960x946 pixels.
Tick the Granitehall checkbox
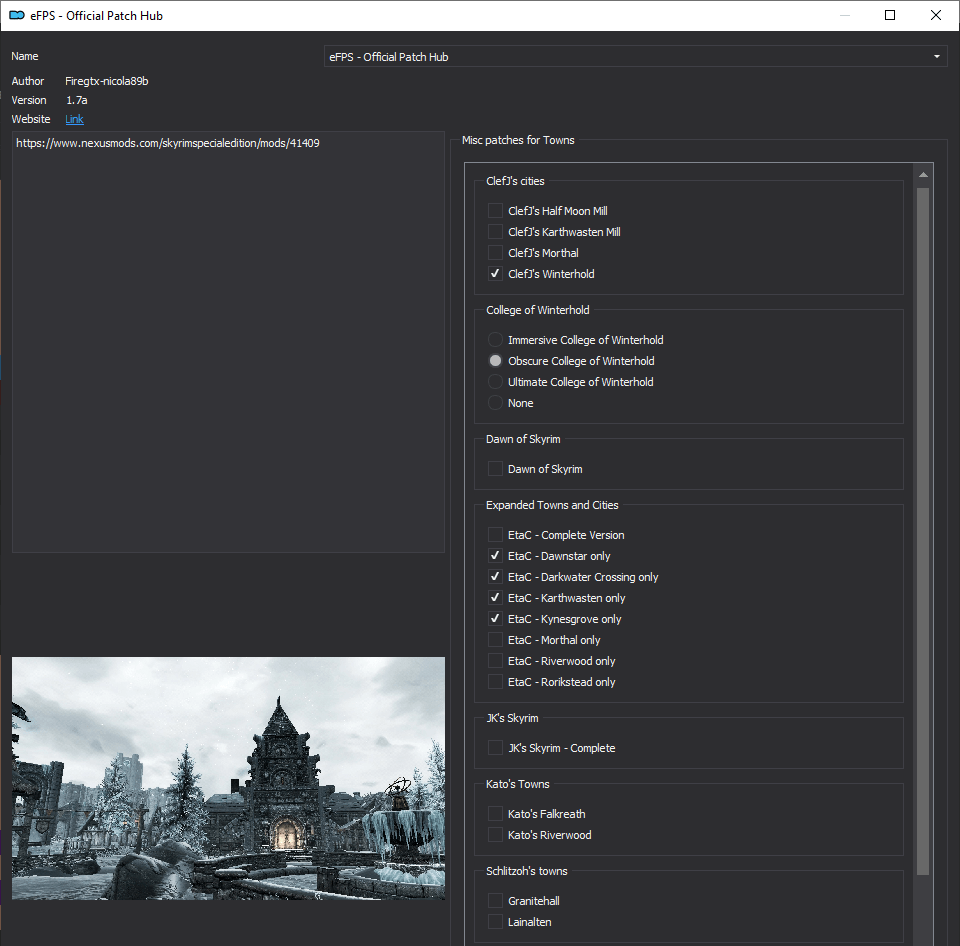point(495,901)
